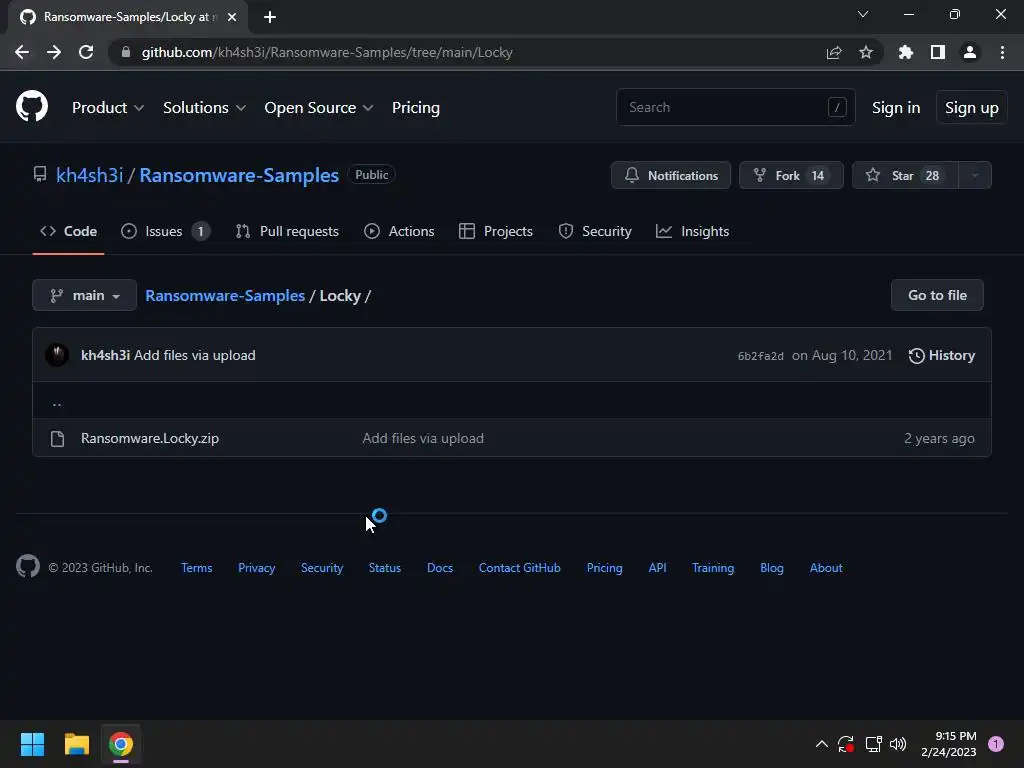Click the kh4sh3i avatar in commit row
This screenshot has width=1024, height=768.
(x=57, y=355)
